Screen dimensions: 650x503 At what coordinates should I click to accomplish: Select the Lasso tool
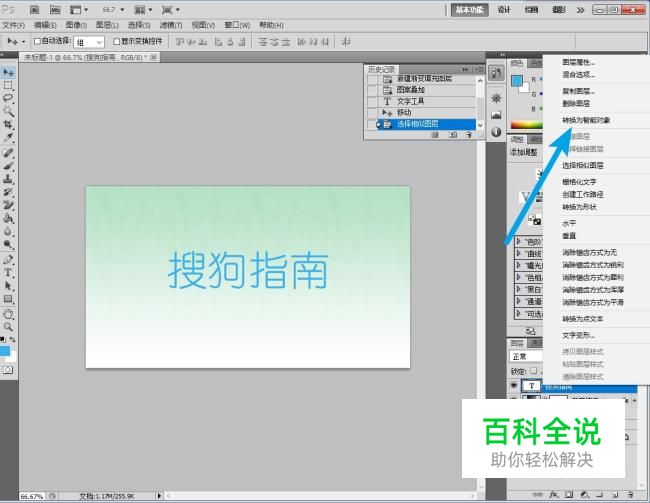click(8, 98)
